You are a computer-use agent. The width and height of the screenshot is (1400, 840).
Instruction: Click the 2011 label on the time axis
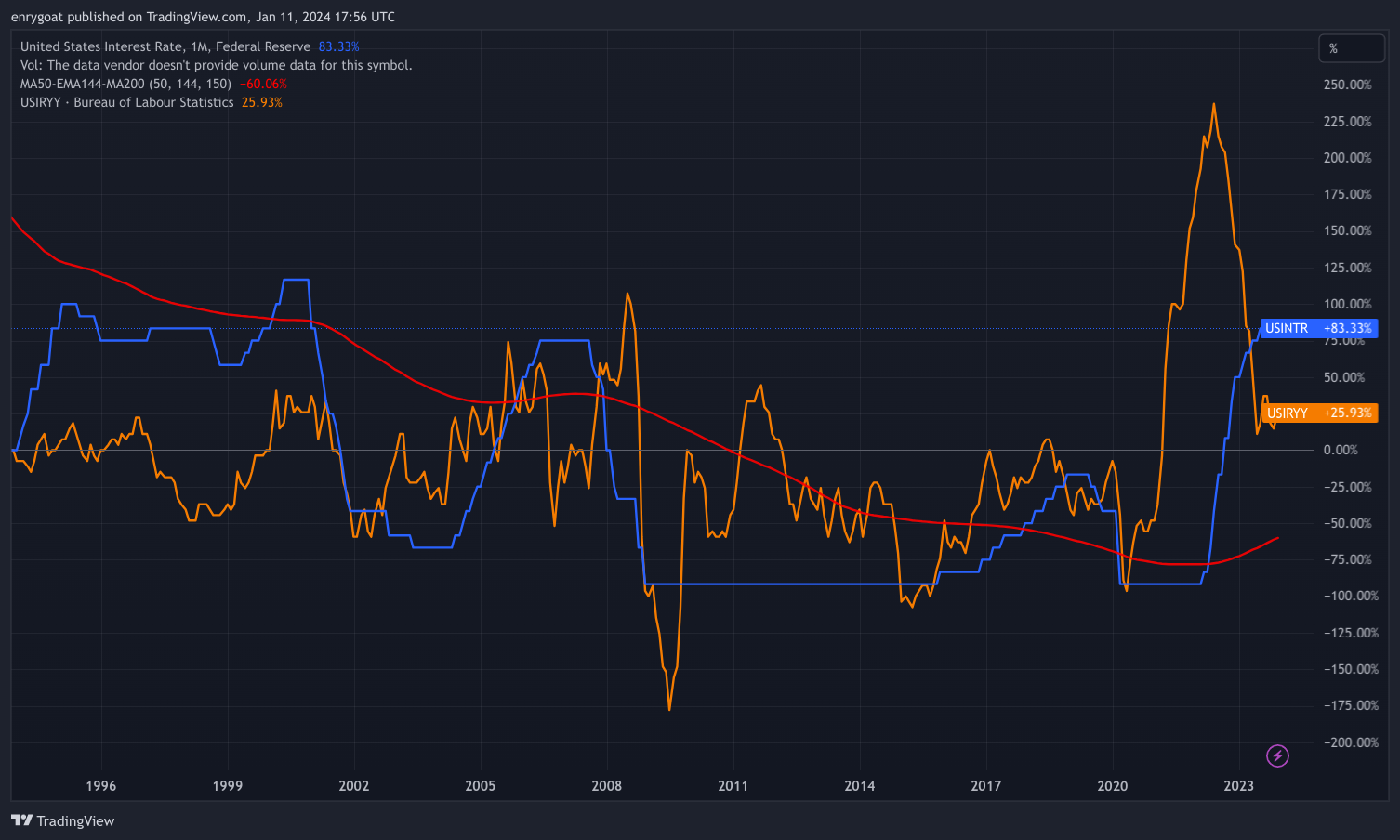click(x=733, y=786)
